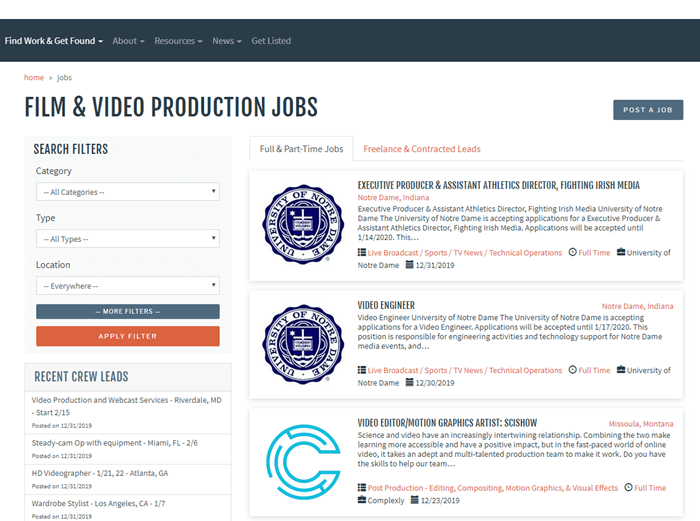Click the briefcase icon beside Complexly

(362, 500)
